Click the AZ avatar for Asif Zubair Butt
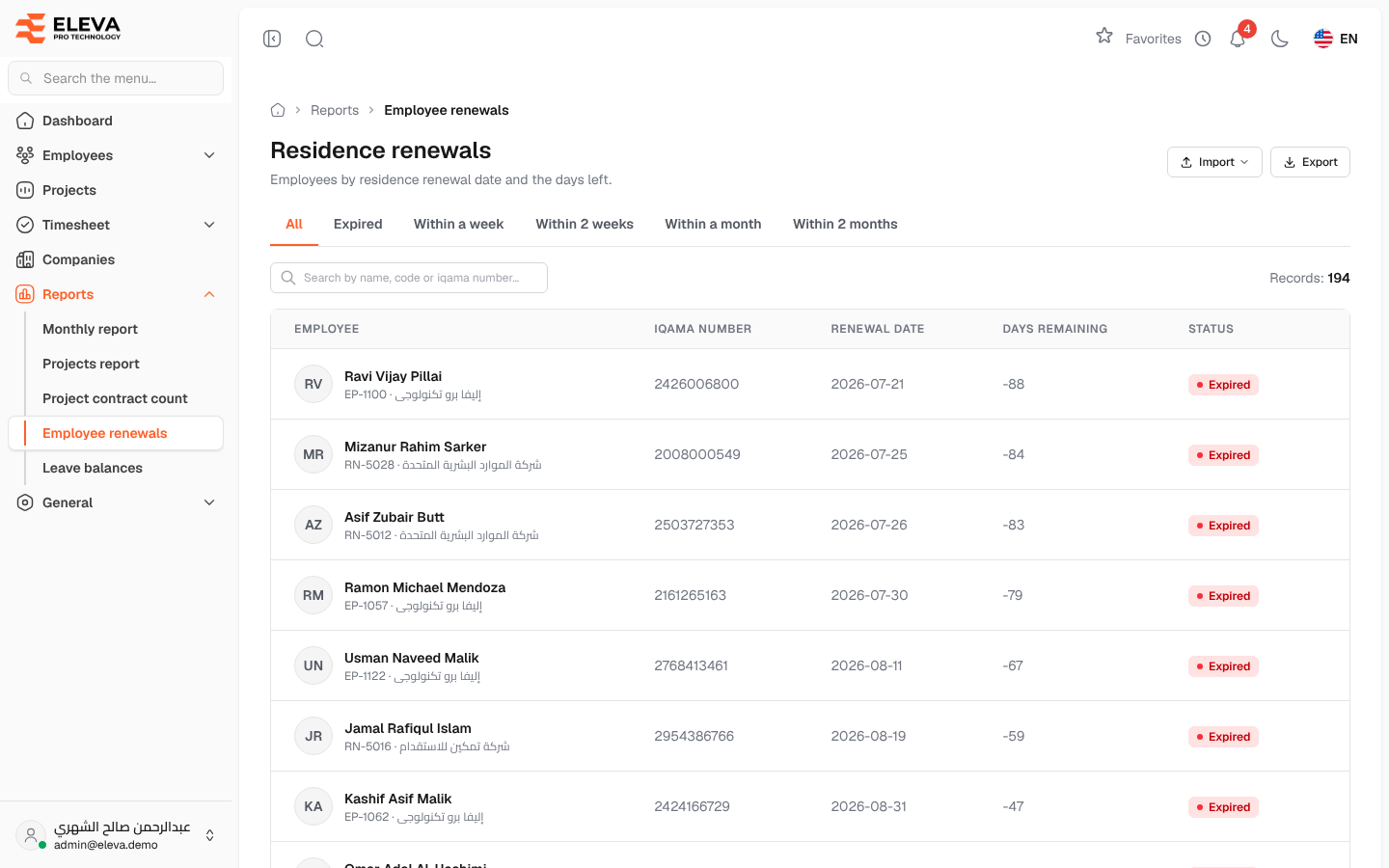Image resolution: width=1389 pixels, height=868 pixels. coord(313,525)
